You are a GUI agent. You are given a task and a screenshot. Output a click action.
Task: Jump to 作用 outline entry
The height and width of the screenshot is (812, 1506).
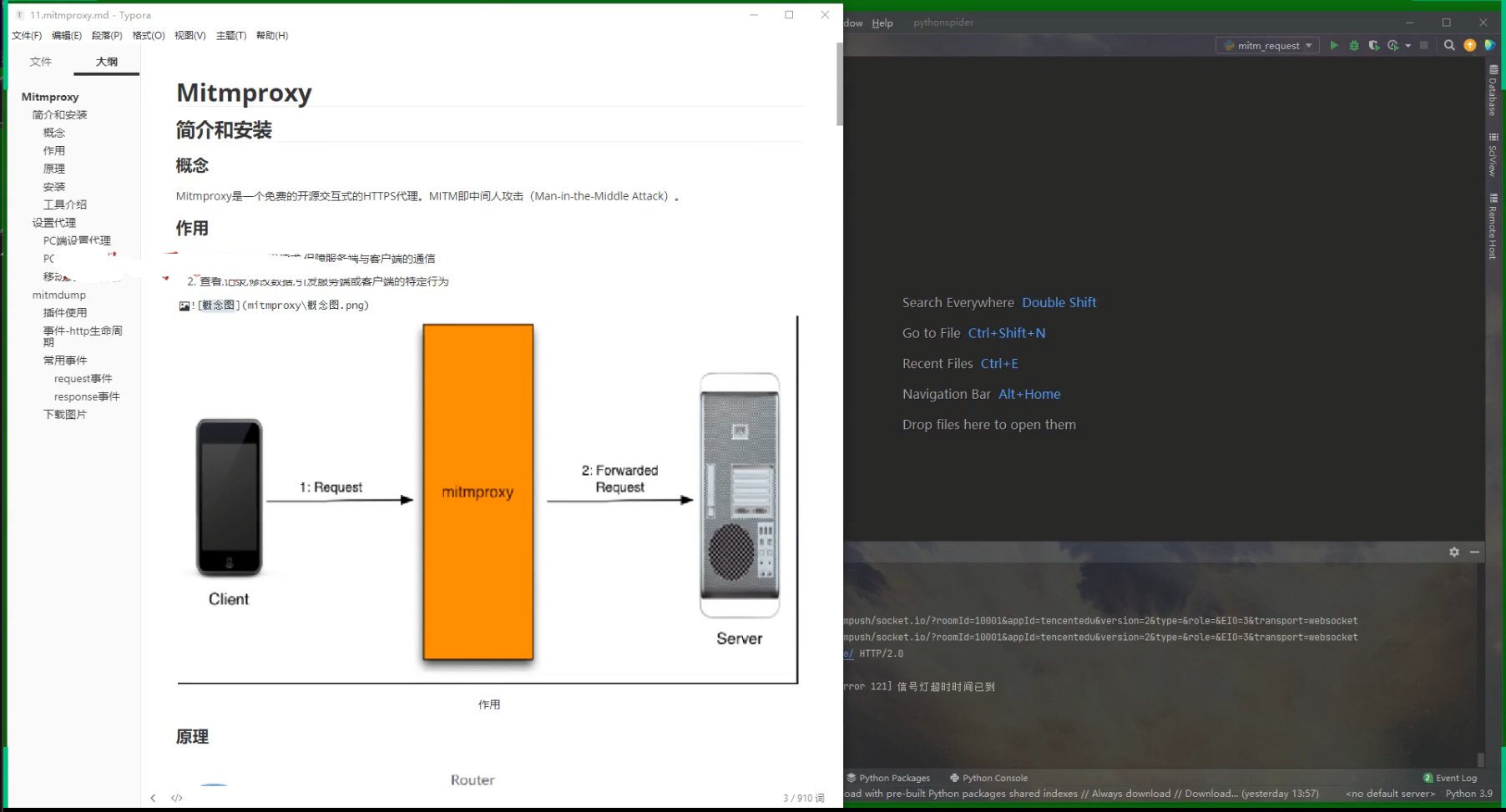coord(54,150)
